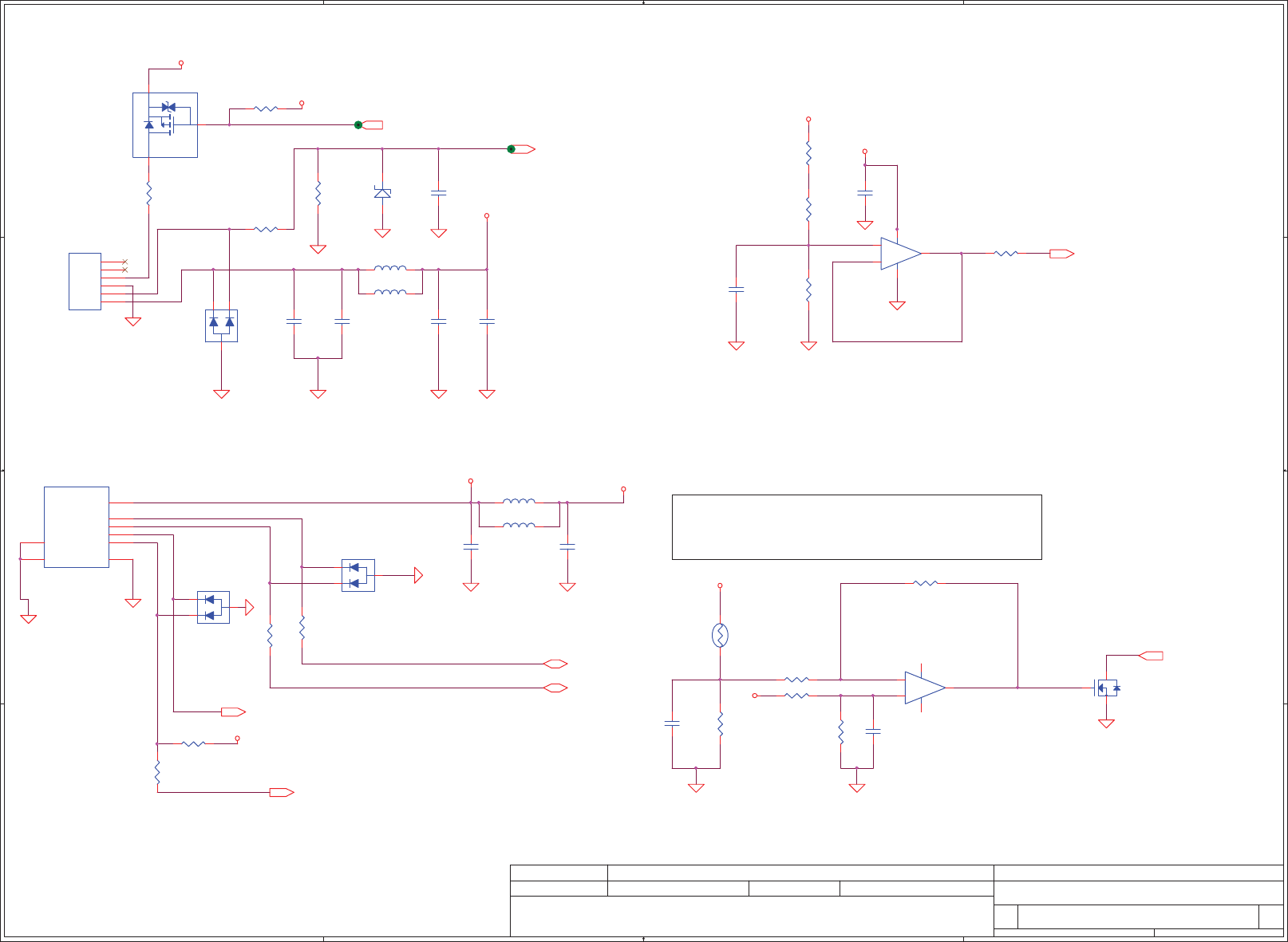The image size is (1288, 942).
Task: Click the capacitor in parallel with the thermistor divider resistor
Action: pyautogui.click(x=672, y=723)
